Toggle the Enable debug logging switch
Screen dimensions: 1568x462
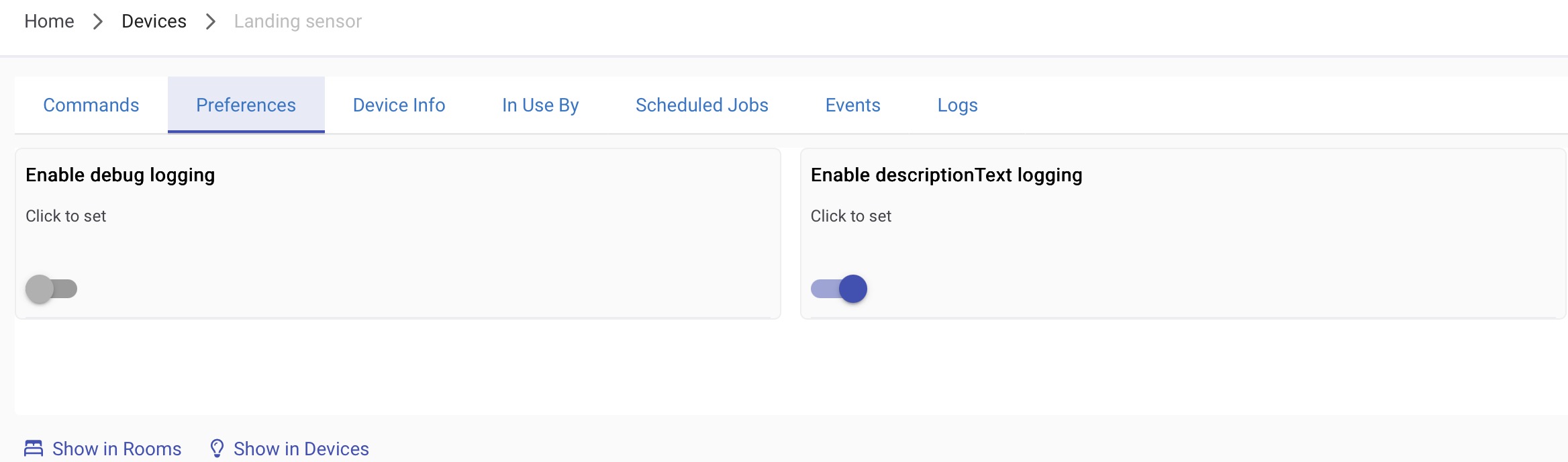pyautogui.click(x=51, y=289)
